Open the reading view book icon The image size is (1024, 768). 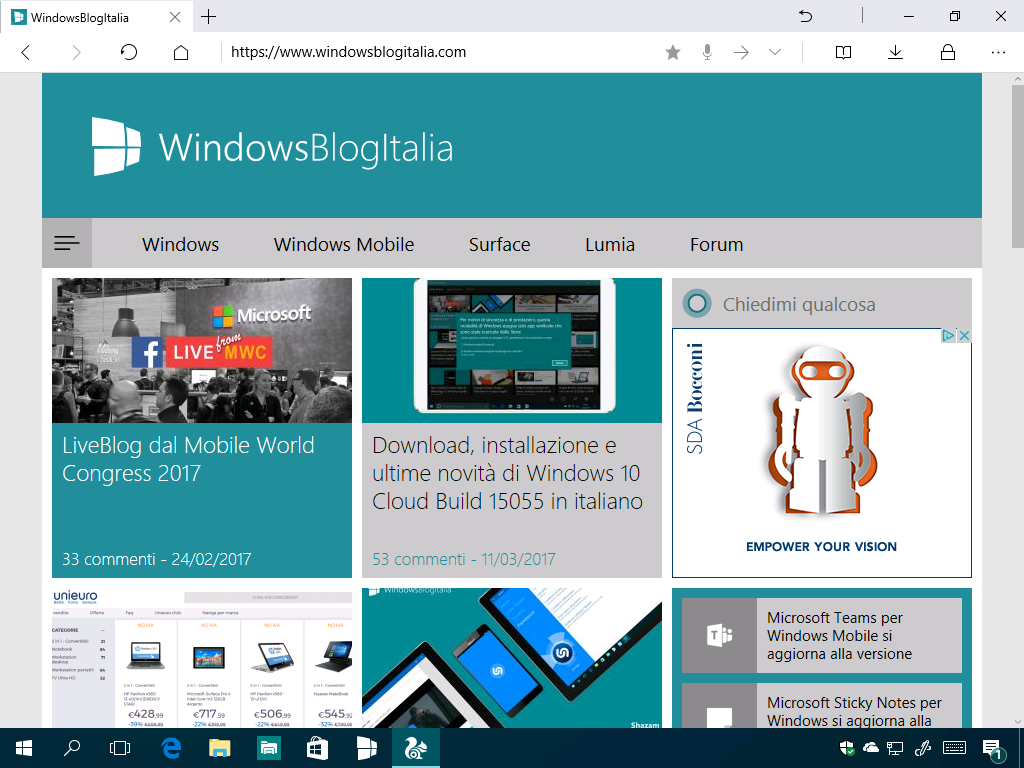click(843, 52)
